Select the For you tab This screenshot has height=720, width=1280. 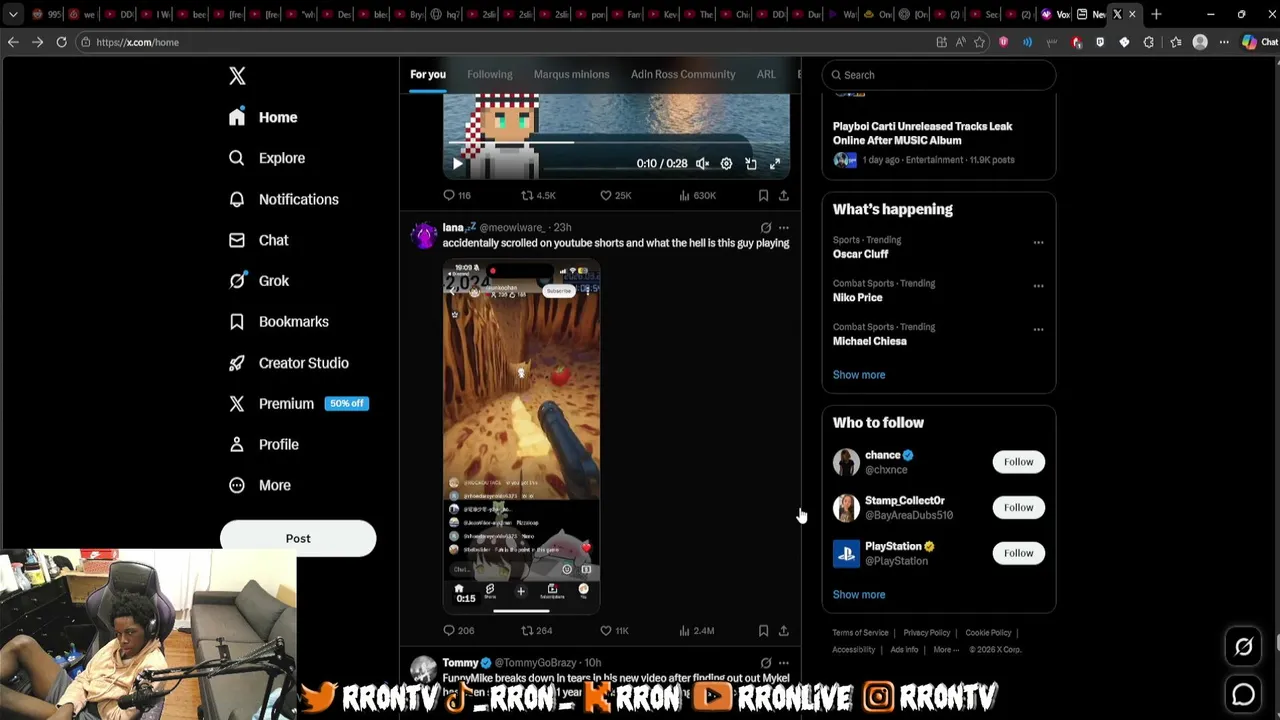click(x=428, y=74)
